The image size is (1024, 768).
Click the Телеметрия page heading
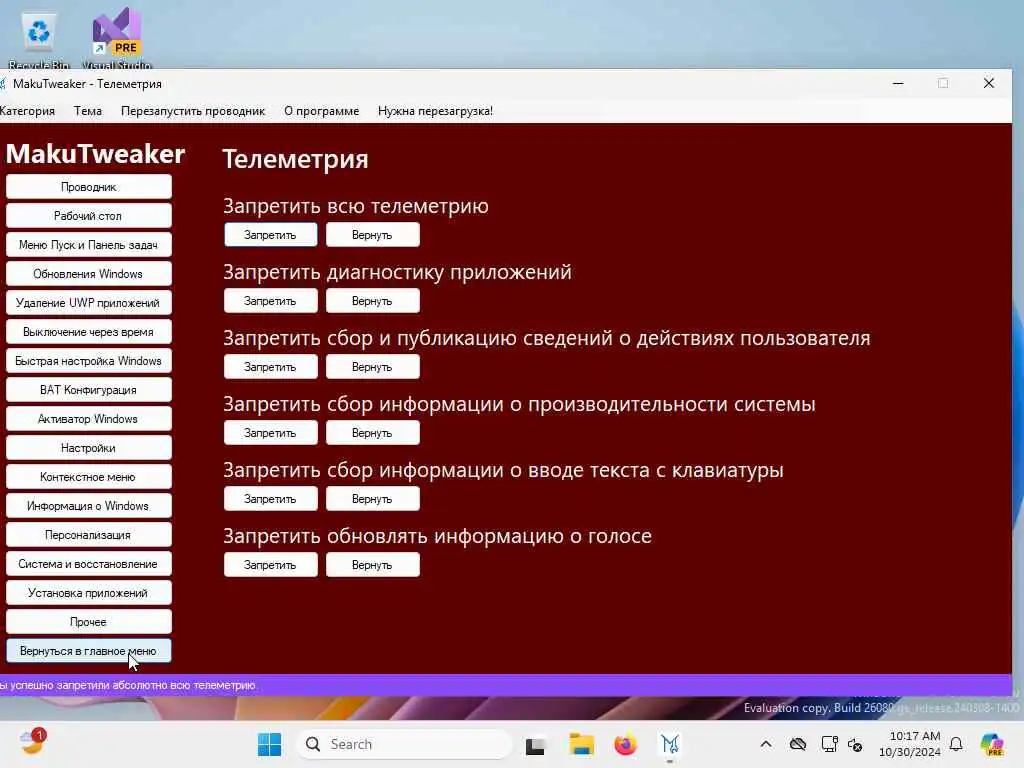coord(295,159)
